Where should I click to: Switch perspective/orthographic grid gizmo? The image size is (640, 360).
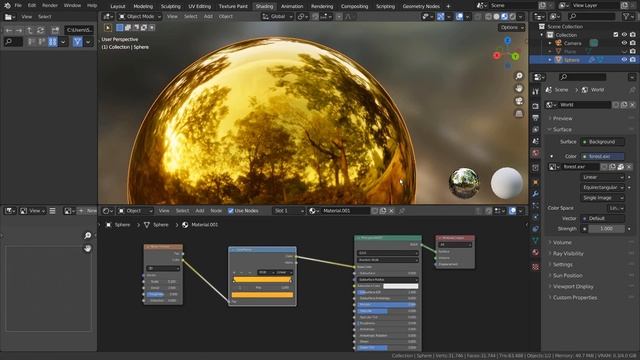click(x=519, y=113)
